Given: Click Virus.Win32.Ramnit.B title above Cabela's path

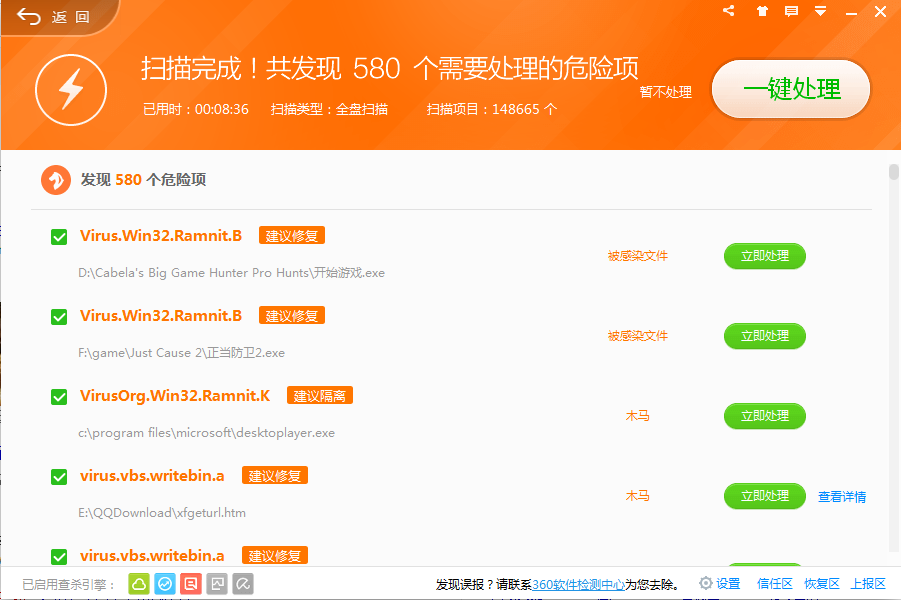Looking at the screenshot, I should click(x=161, y=236).
